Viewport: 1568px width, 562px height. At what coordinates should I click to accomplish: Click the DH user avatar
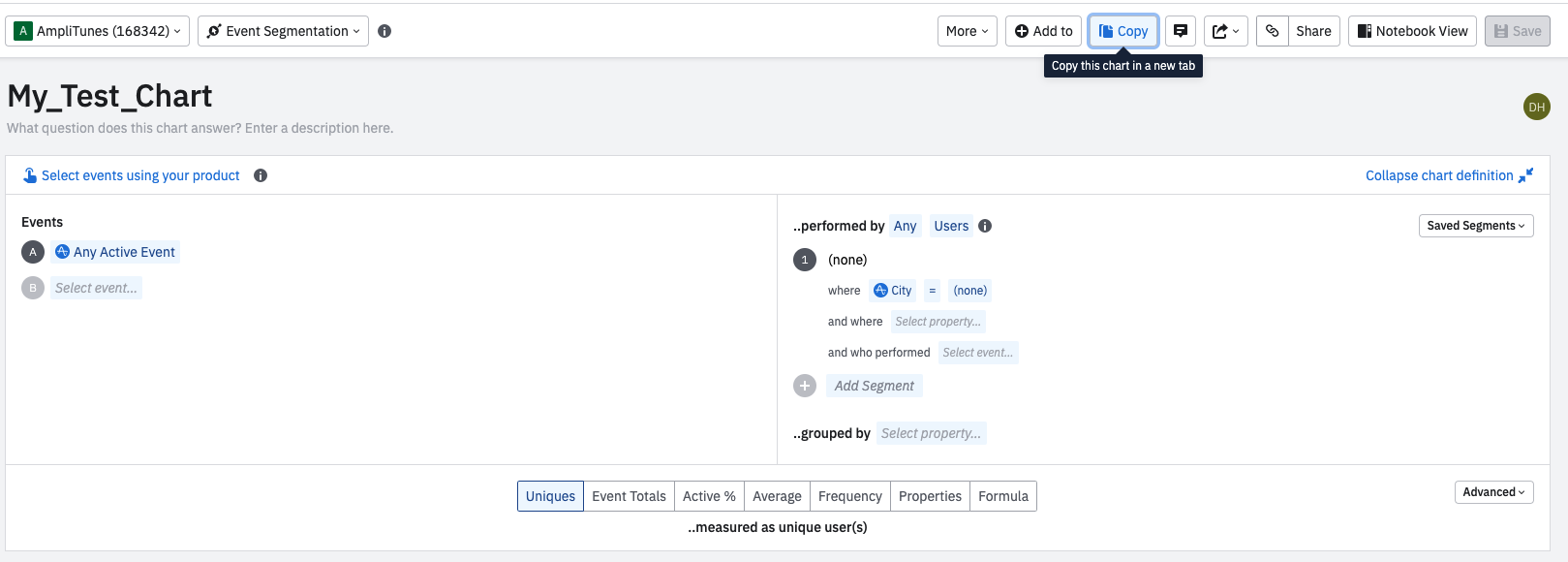coord(1536,107)
